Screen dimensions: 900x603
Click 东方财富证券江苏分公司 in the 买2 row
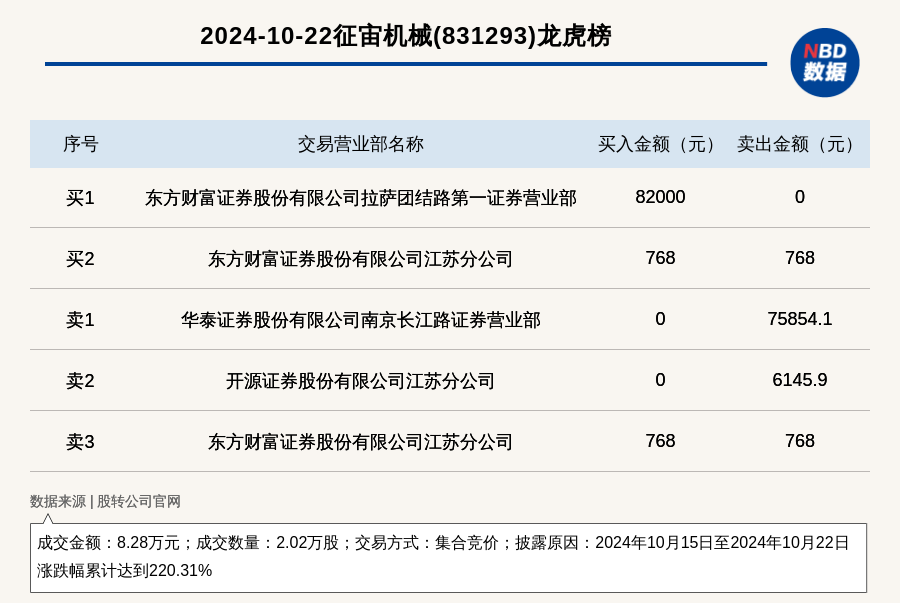(x=360, y=259)
